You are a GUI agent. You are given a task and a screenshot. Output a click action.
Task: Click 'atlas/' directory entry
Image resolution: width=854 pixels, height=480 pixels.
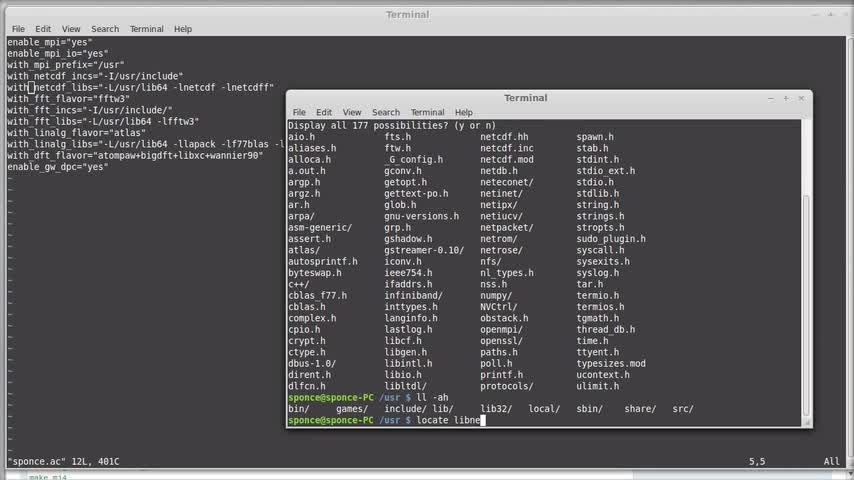(x=304, y=250)
